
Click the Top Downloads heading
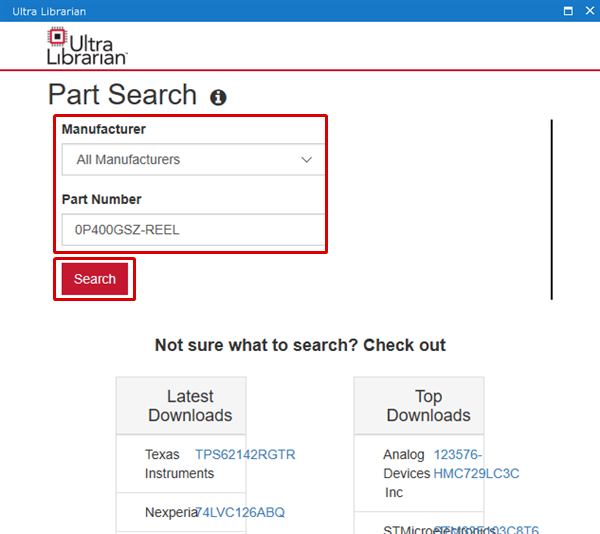pos(429,406)
